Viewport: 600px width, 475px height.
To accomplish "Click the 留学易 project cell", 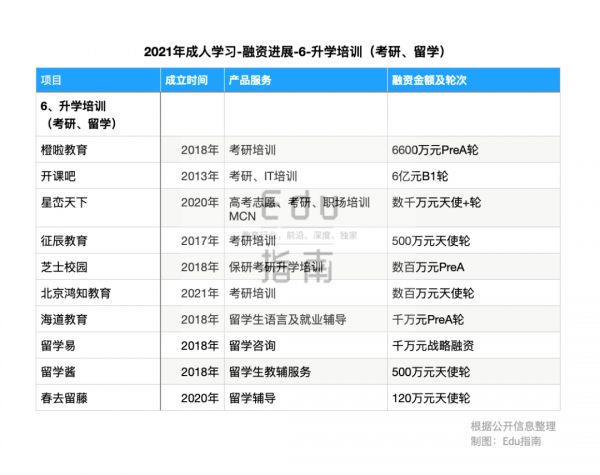I will click(x=56, y=346).
